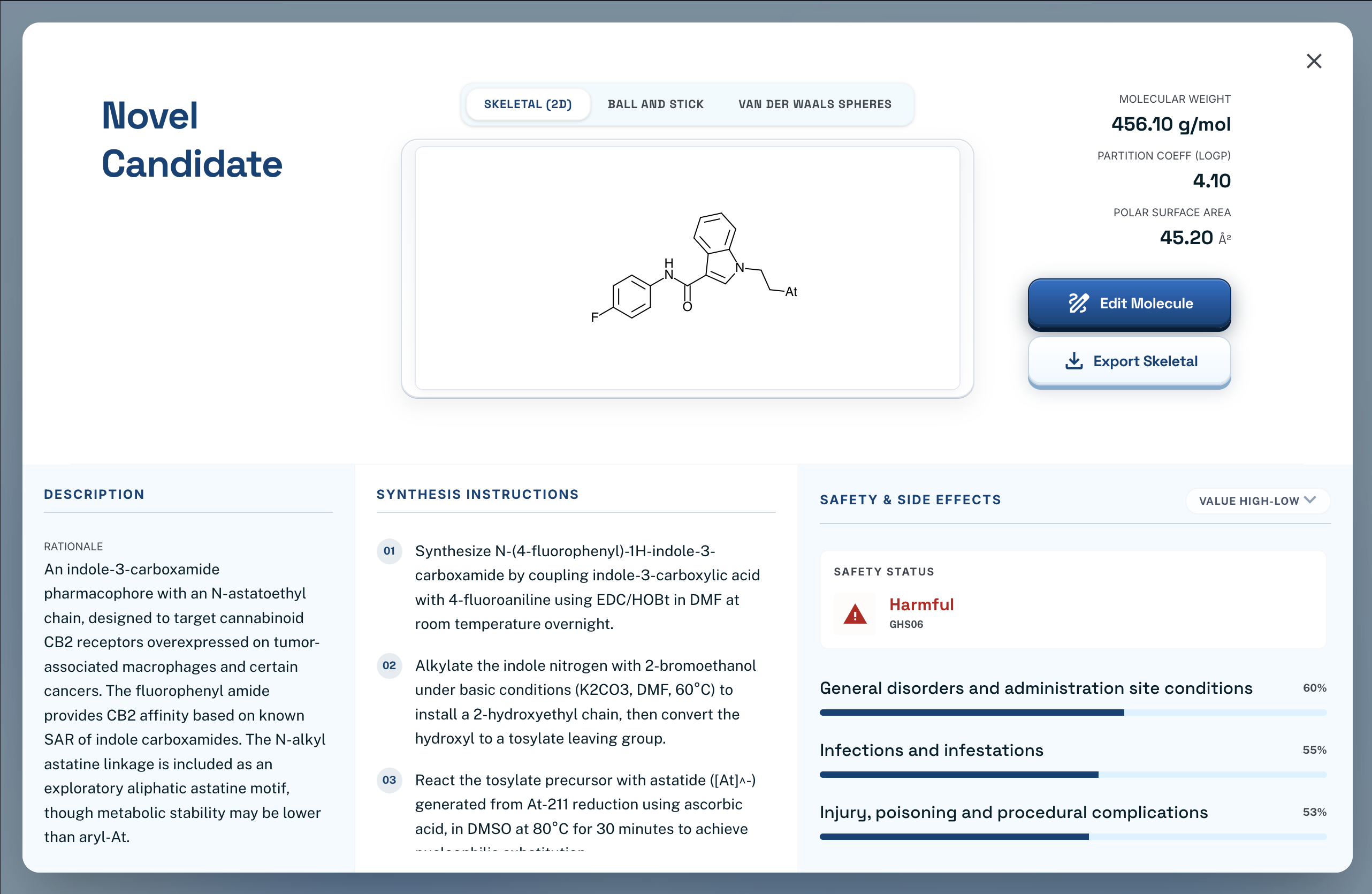Click step 01 number badge
Screen dimensions: 1372x894
(x=389, y=551)
